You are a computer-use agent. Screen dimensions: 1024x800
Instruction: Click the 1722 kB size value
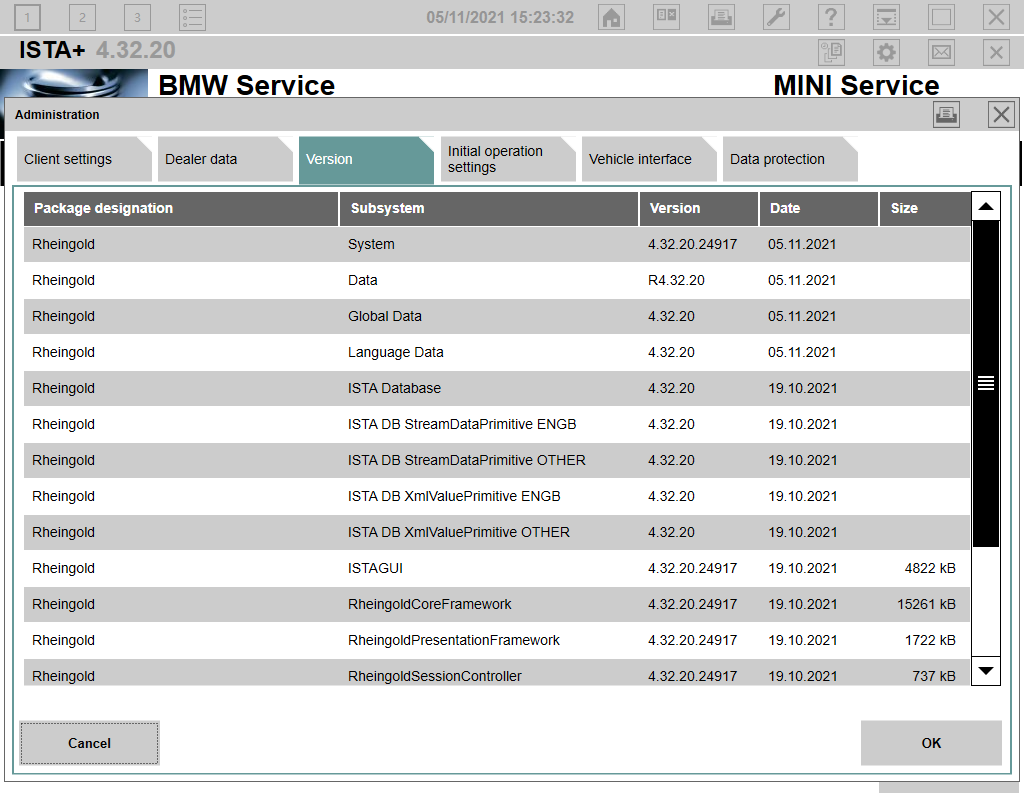(x=930, y=640)
